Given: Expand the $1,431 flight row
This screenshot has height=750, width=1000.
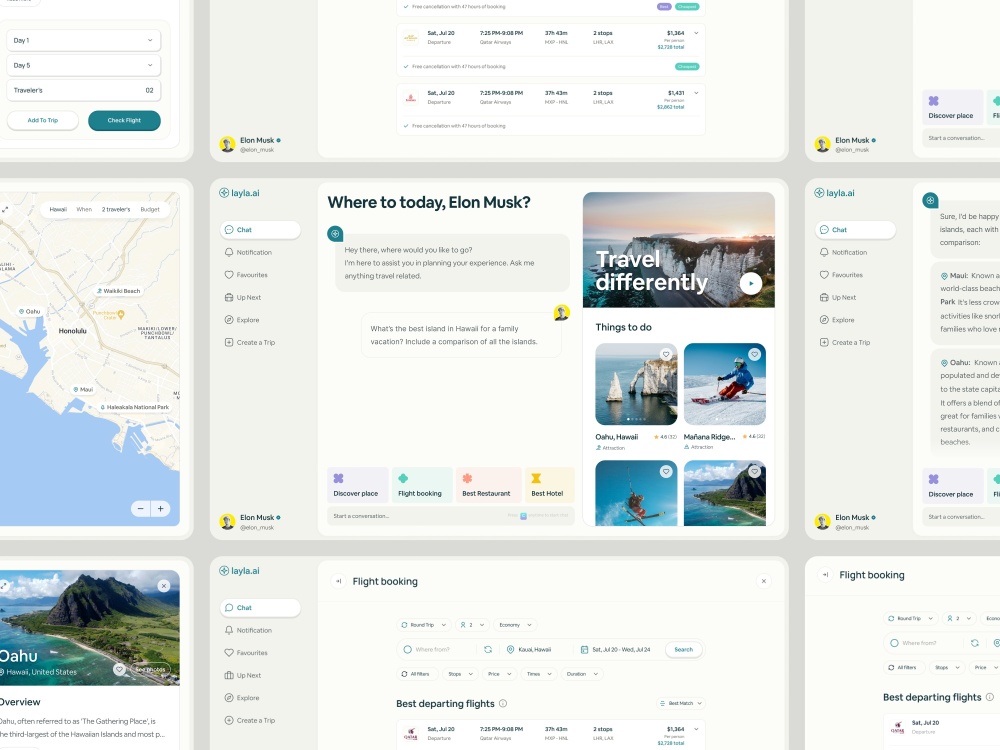Looking at the screenshot, I should tap(696, 93).
